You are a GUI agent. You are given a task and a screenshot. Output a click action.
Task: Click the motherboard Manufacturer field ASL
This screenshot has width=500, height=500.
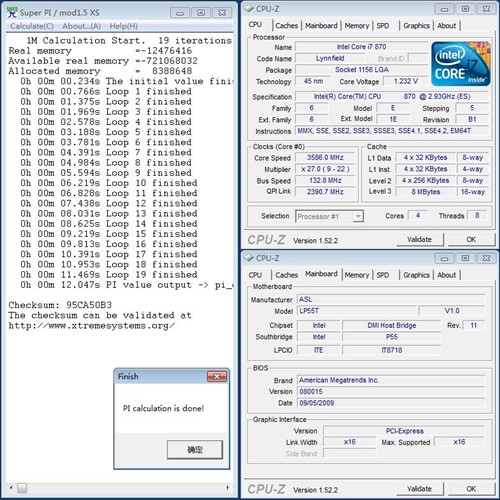click(391, 299)
